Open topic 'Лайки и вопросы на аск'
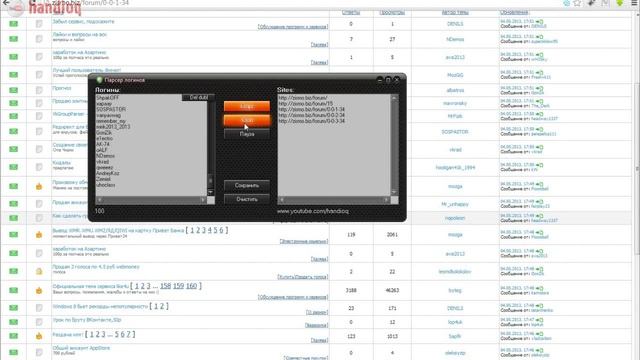Image resolution: width=640 pixels, height=360 pixels. pyautogui.click(x=80, y=35)
